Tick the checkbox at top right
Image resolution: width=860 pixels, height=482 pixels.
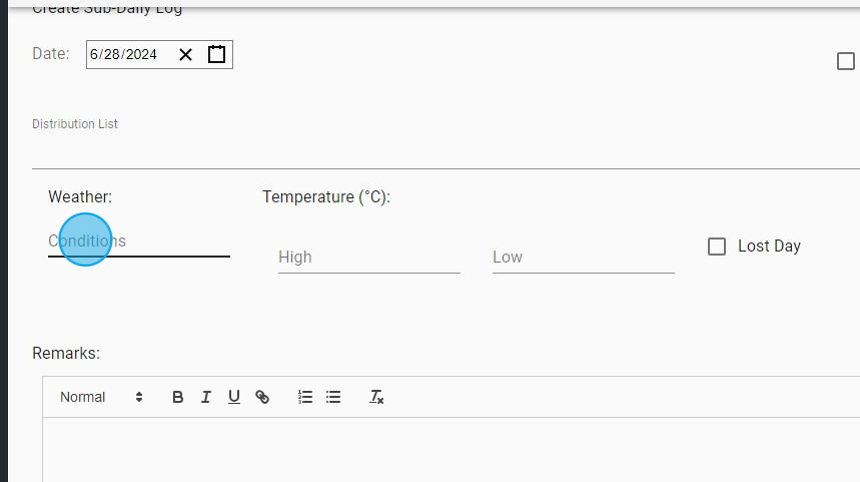coord(846,61)
